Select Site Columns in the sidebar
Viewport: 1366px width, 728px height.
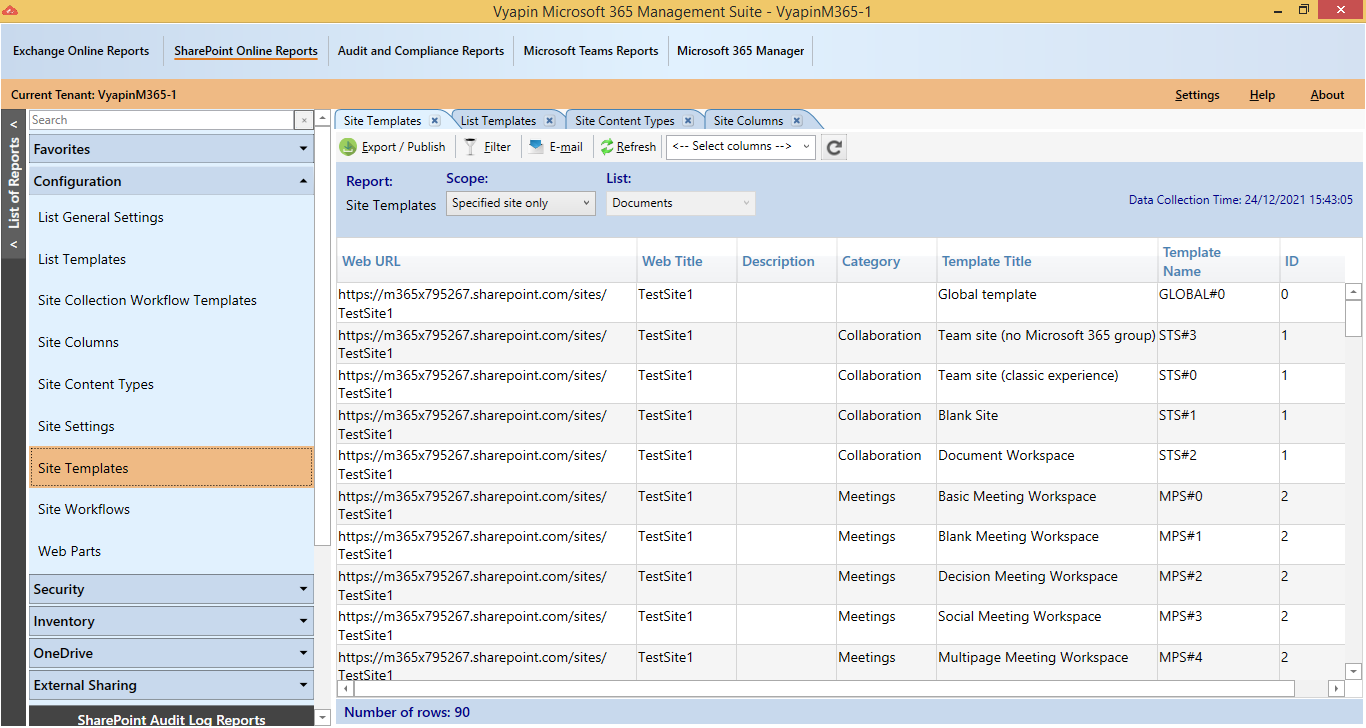pos(171,342)
